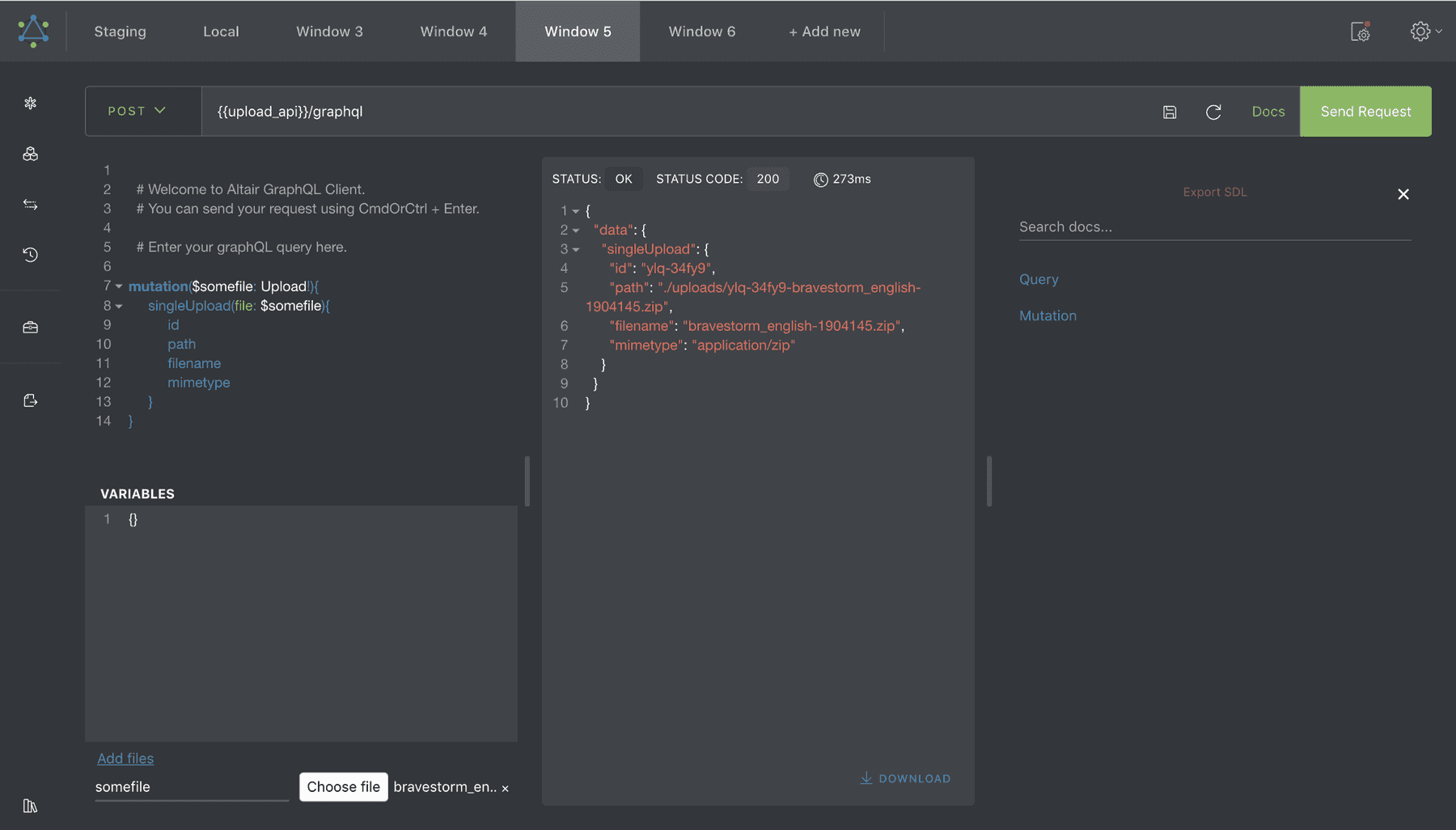1456x830 pixels.
Task: Open the collections panel (cubes icon)
Action: click(31, 154)
